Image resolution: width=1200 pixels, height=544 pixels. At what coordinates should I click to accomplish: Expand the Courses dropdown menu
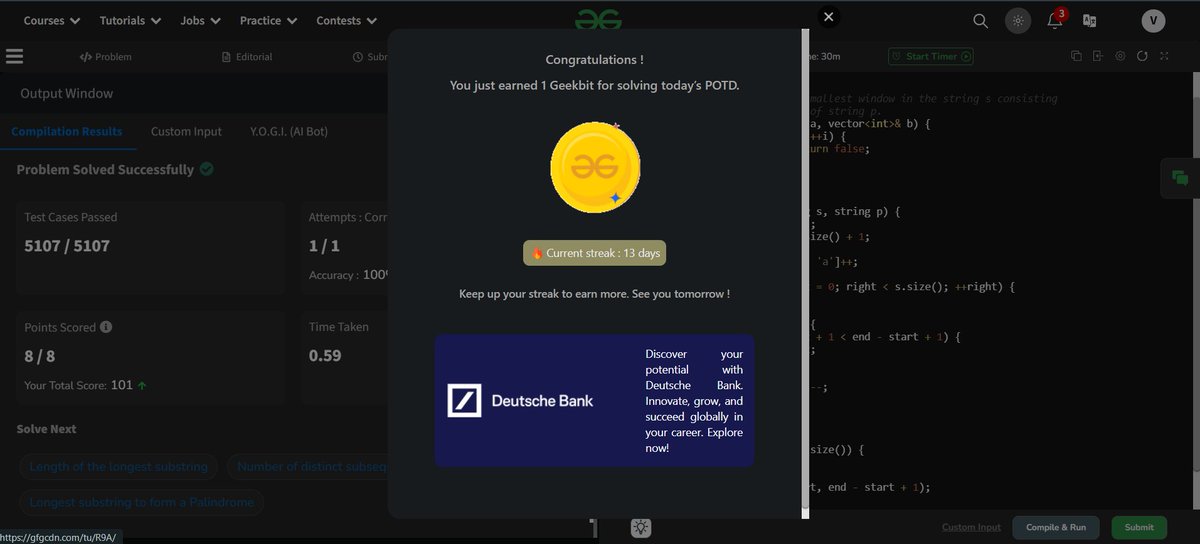coord(50,20)
